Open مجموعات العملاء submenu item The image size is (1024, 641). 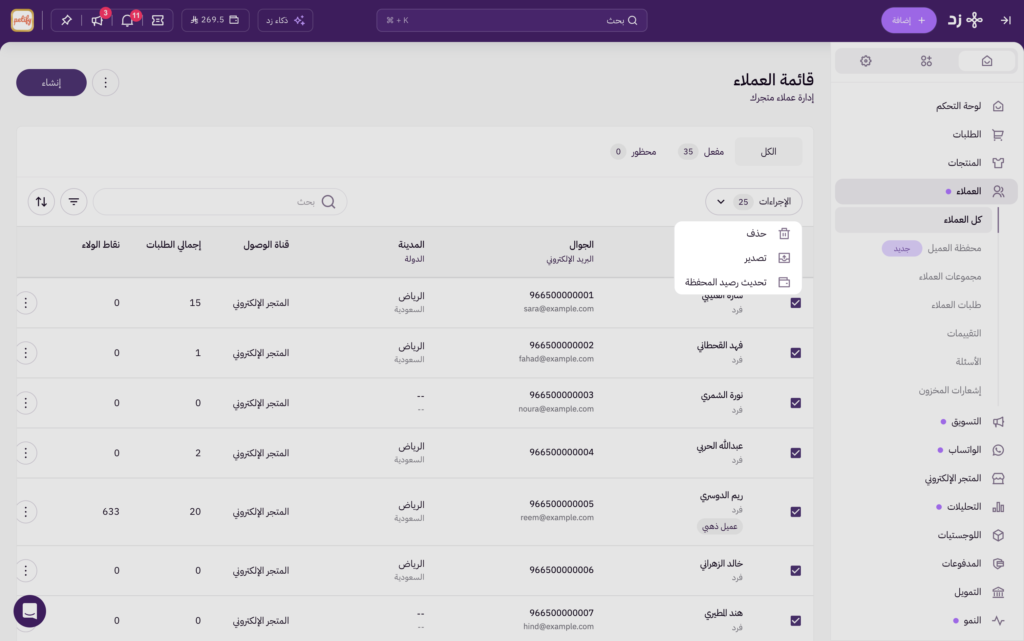click(x=950, y=276)
